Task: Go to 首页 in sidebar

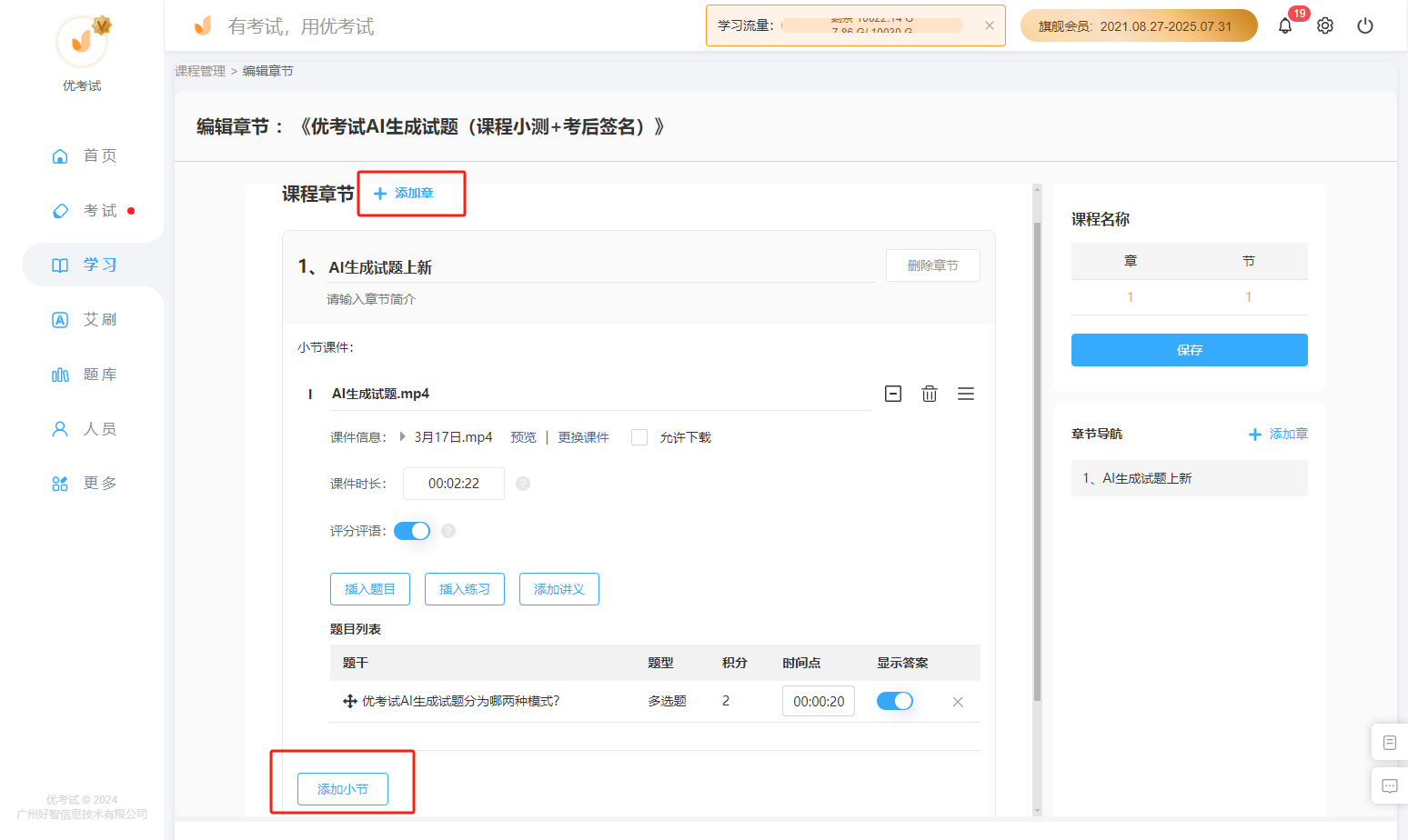Action: click(85, 155)
